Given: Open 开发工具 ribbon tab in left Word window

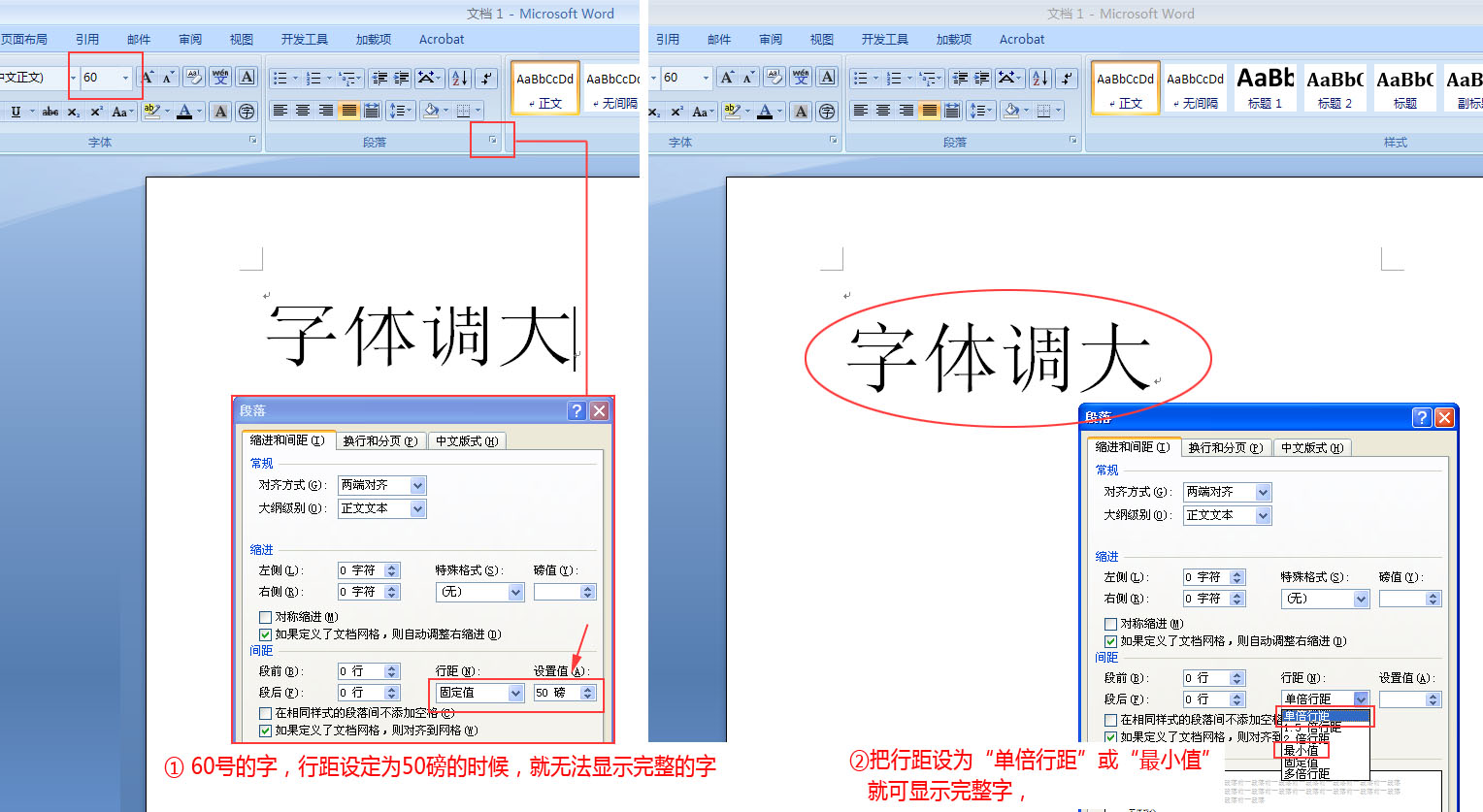Looking at the screenshot, I should pos(305,39).
